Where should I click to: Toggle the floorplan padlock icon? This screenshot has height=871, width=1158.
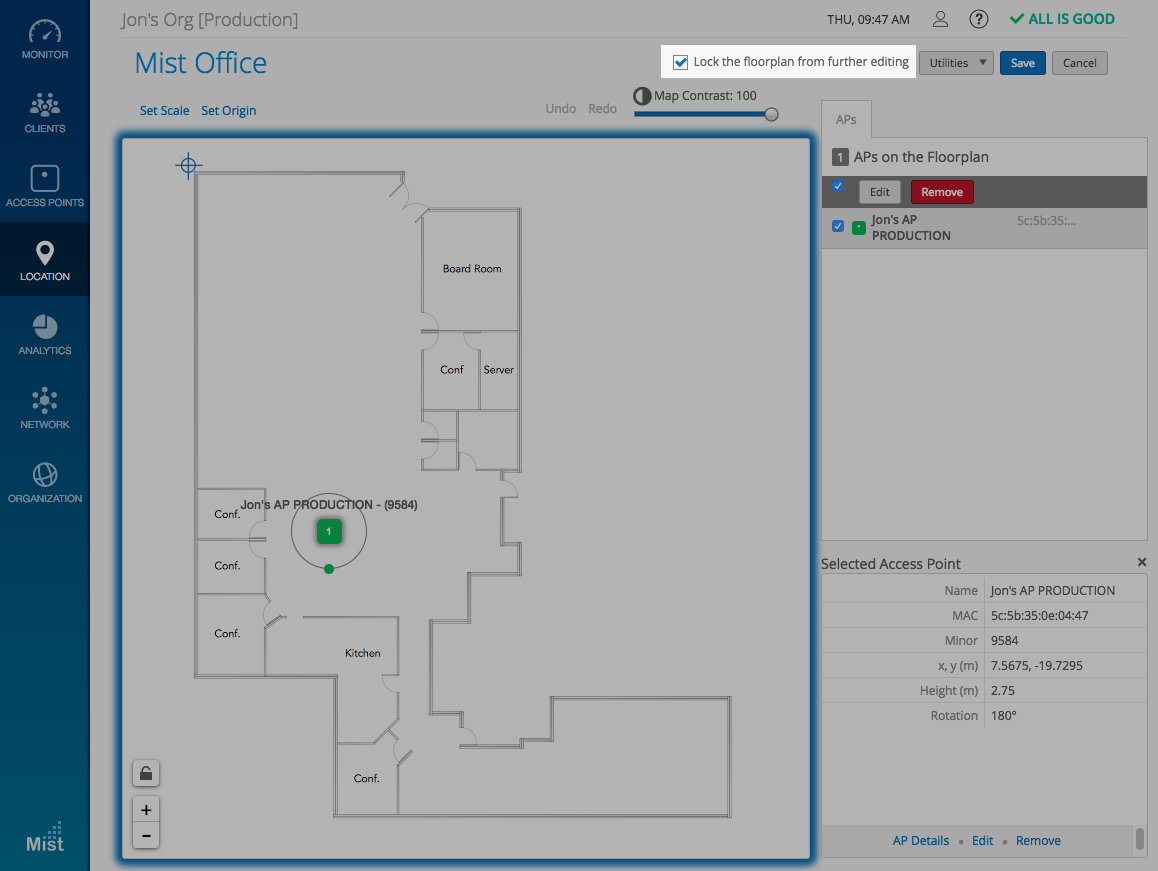tap(146, 773)
